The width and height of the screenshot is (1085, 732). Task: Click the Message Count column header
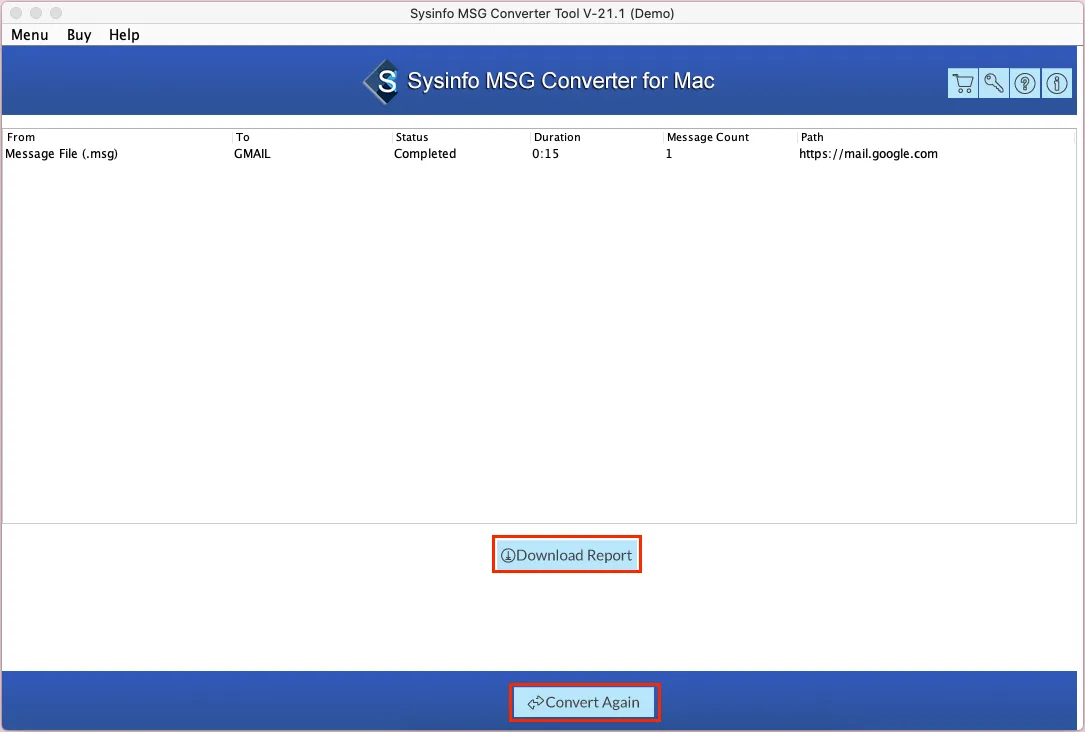coord(708,137)
